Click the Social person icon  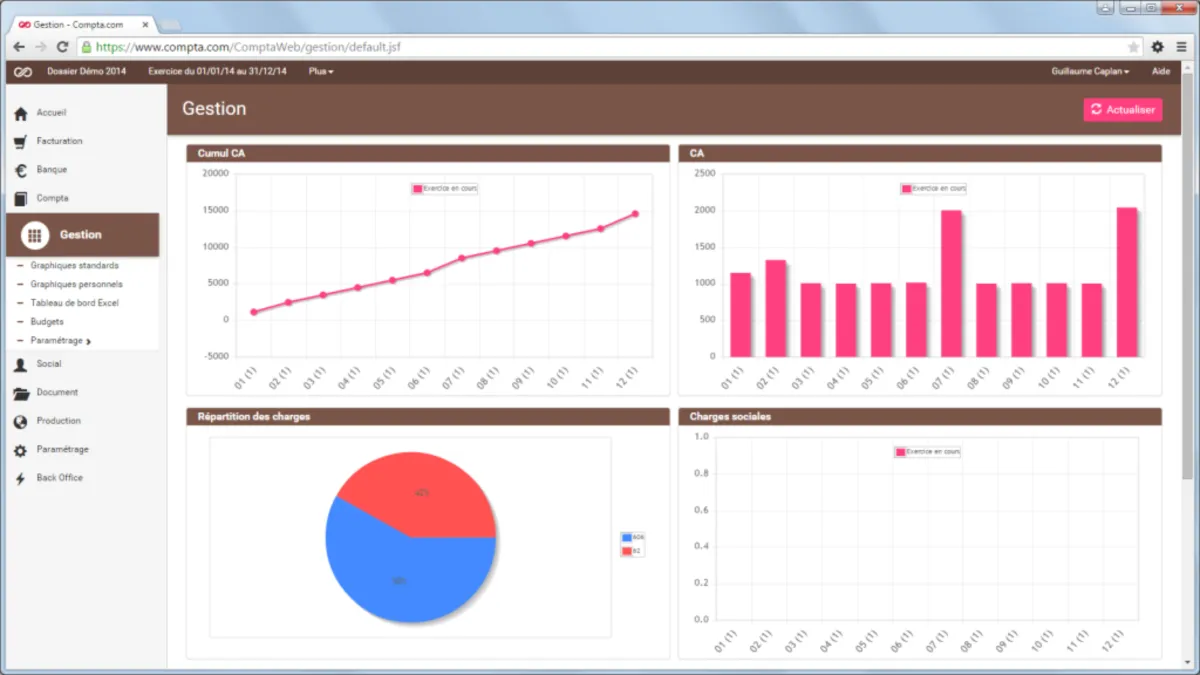tap(20, 365)
